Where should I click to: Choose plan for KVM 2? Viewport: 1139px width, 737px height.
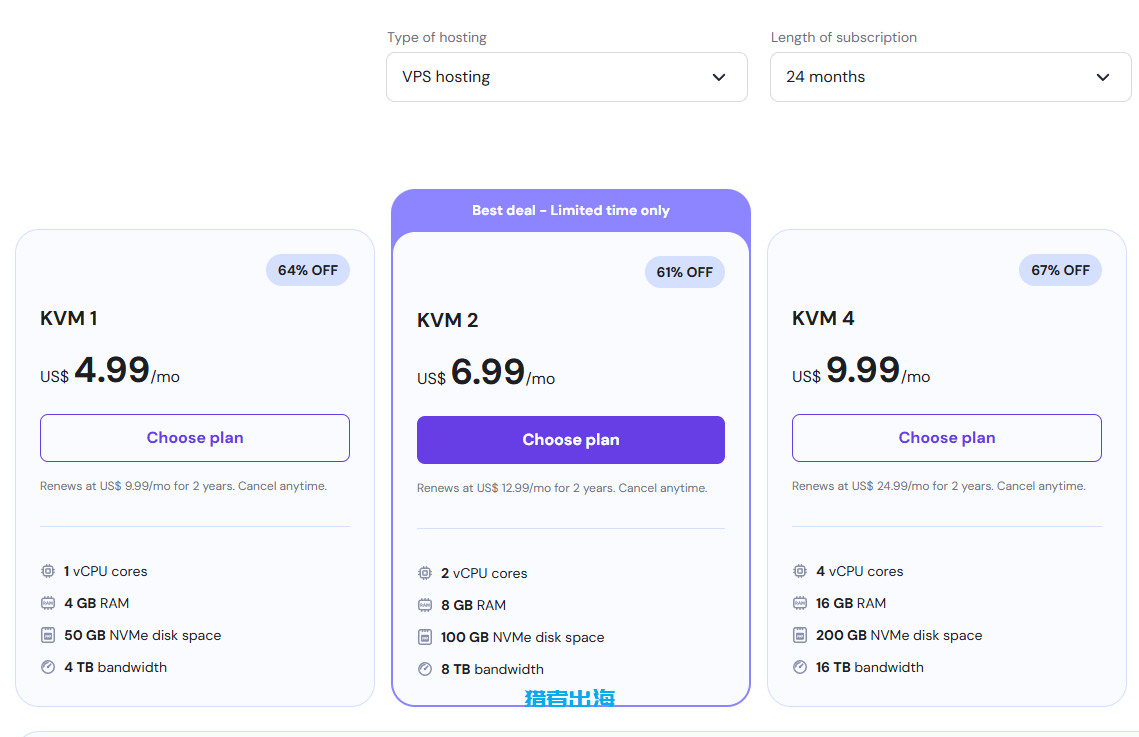pos(571,440)
